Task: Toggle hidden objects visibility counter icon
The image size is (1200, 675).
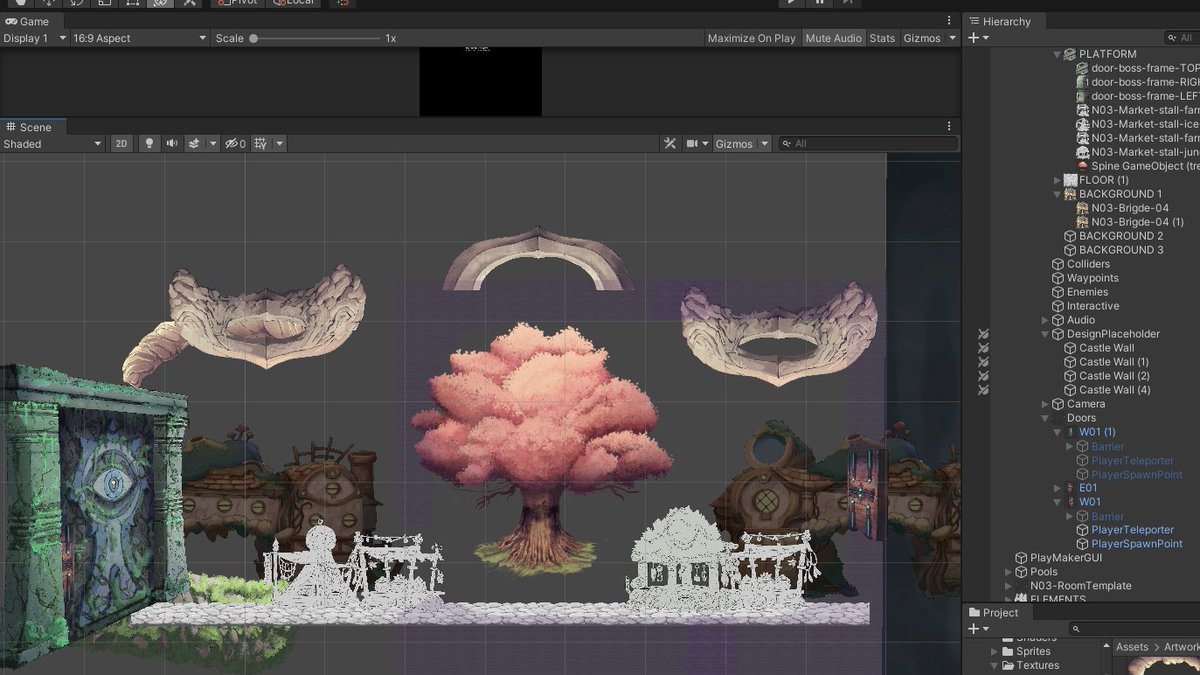Action: tap(235, 144)
